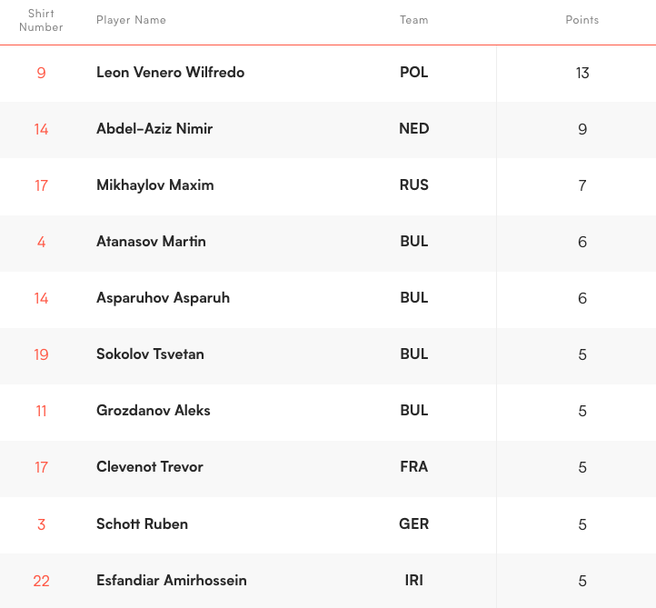View Asparuhov Asparuh's player entry
The height and width of the screenshot is (608, 656).
pos(163,298)
